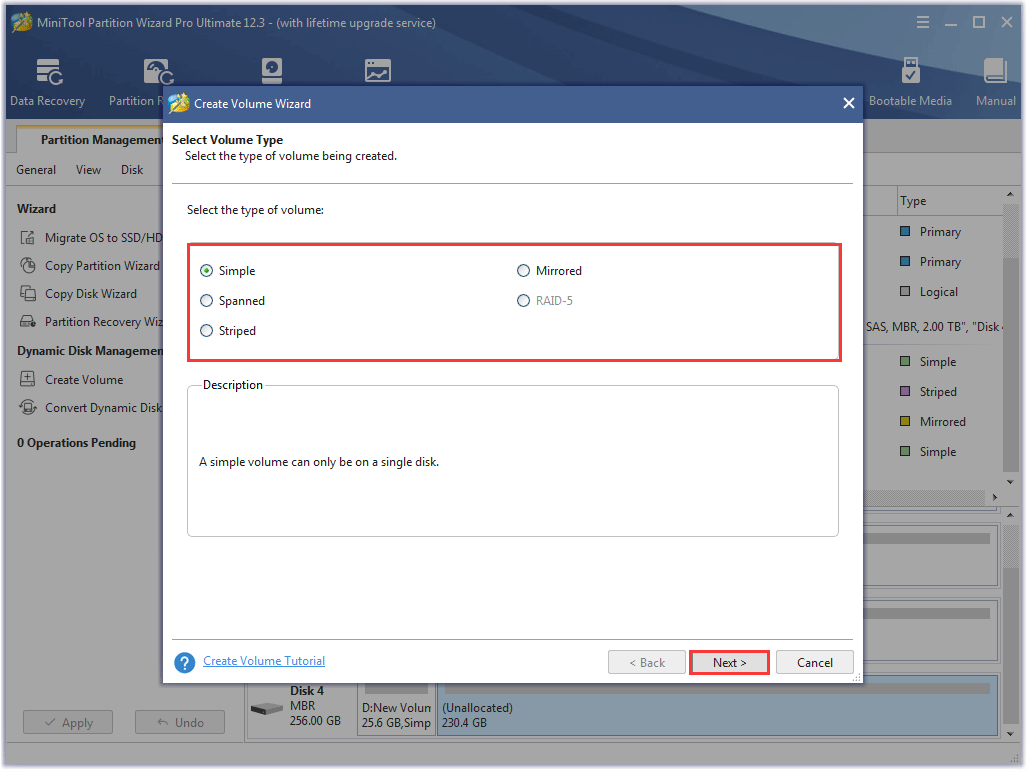Open the Disk menu

click(x=132, y=170)
